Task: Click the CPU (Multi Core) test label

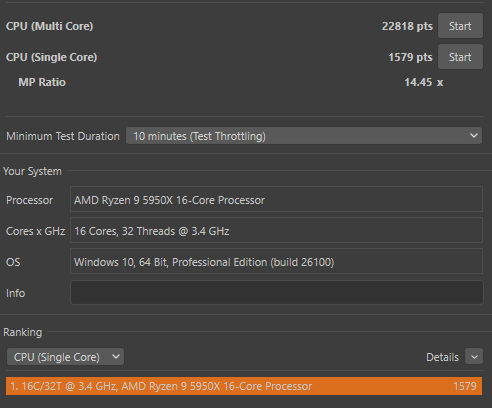Action: pos(49,26)
